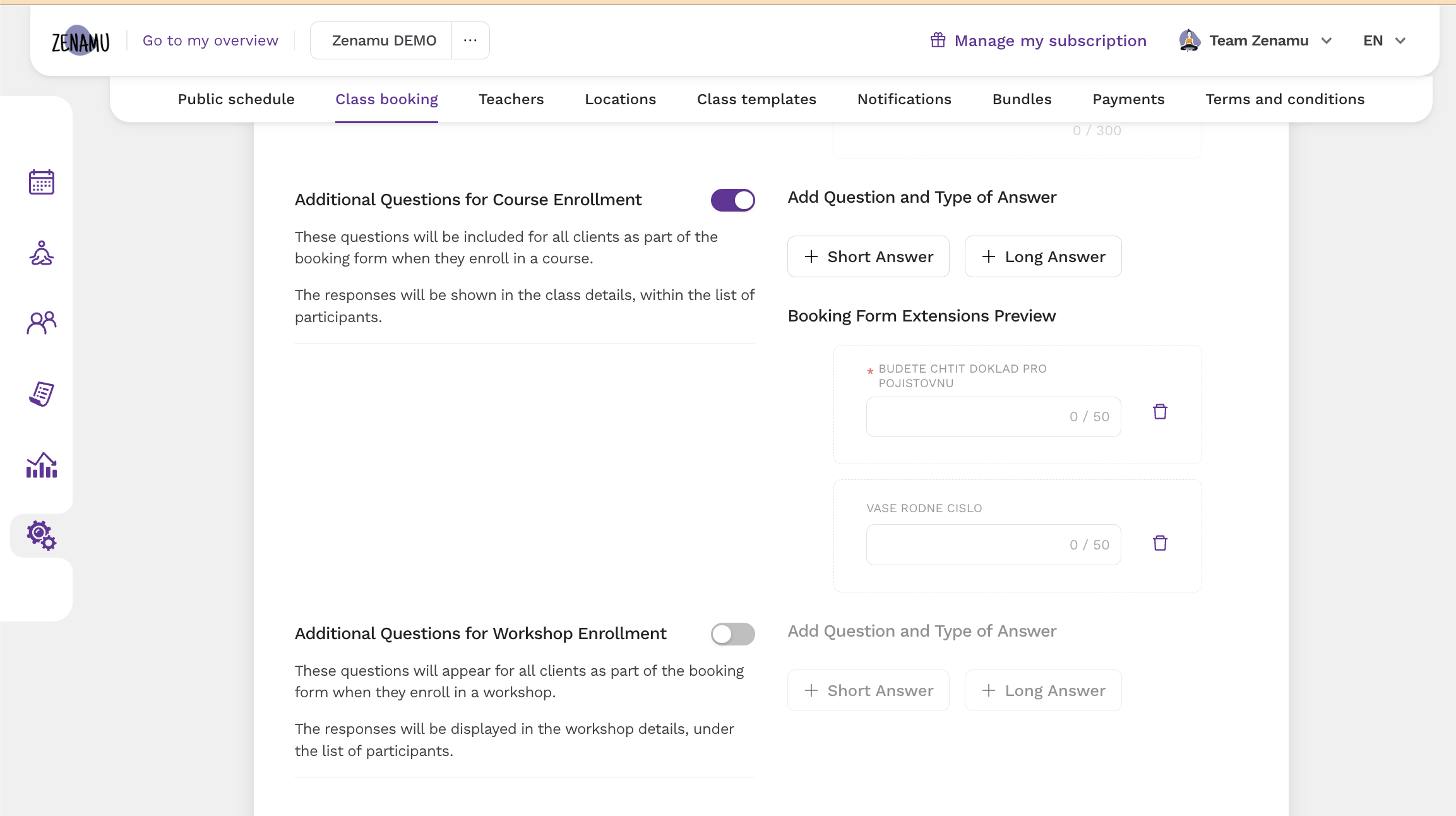Delete the VASE RODNE CISLO question
1456x816 pixels.
pyautogui.click(x=1159, y=543)
